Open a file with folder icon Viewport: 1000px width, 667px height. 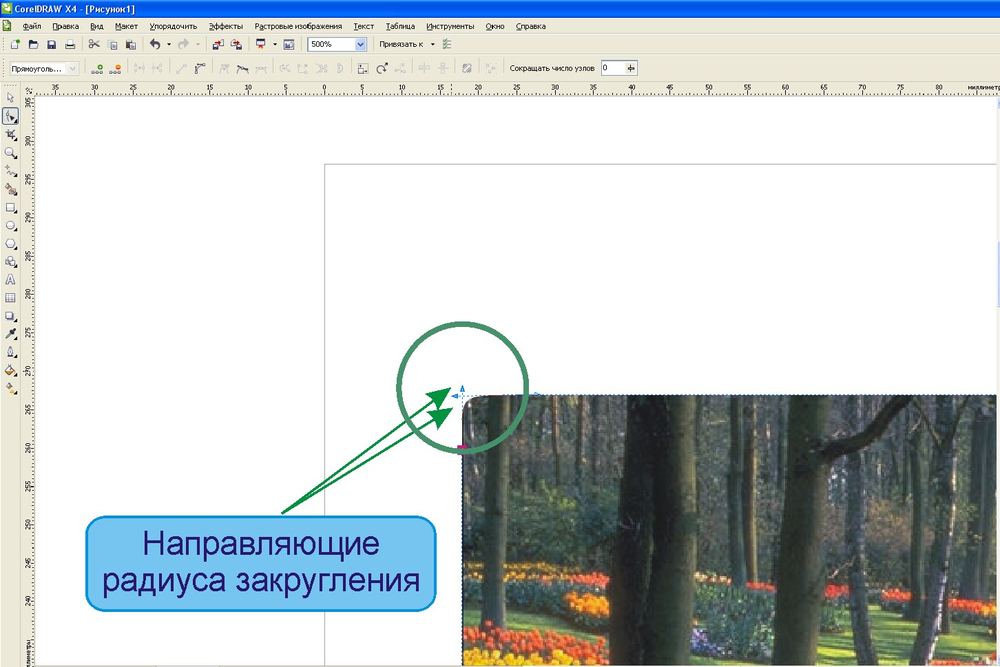tap(33, 44)
